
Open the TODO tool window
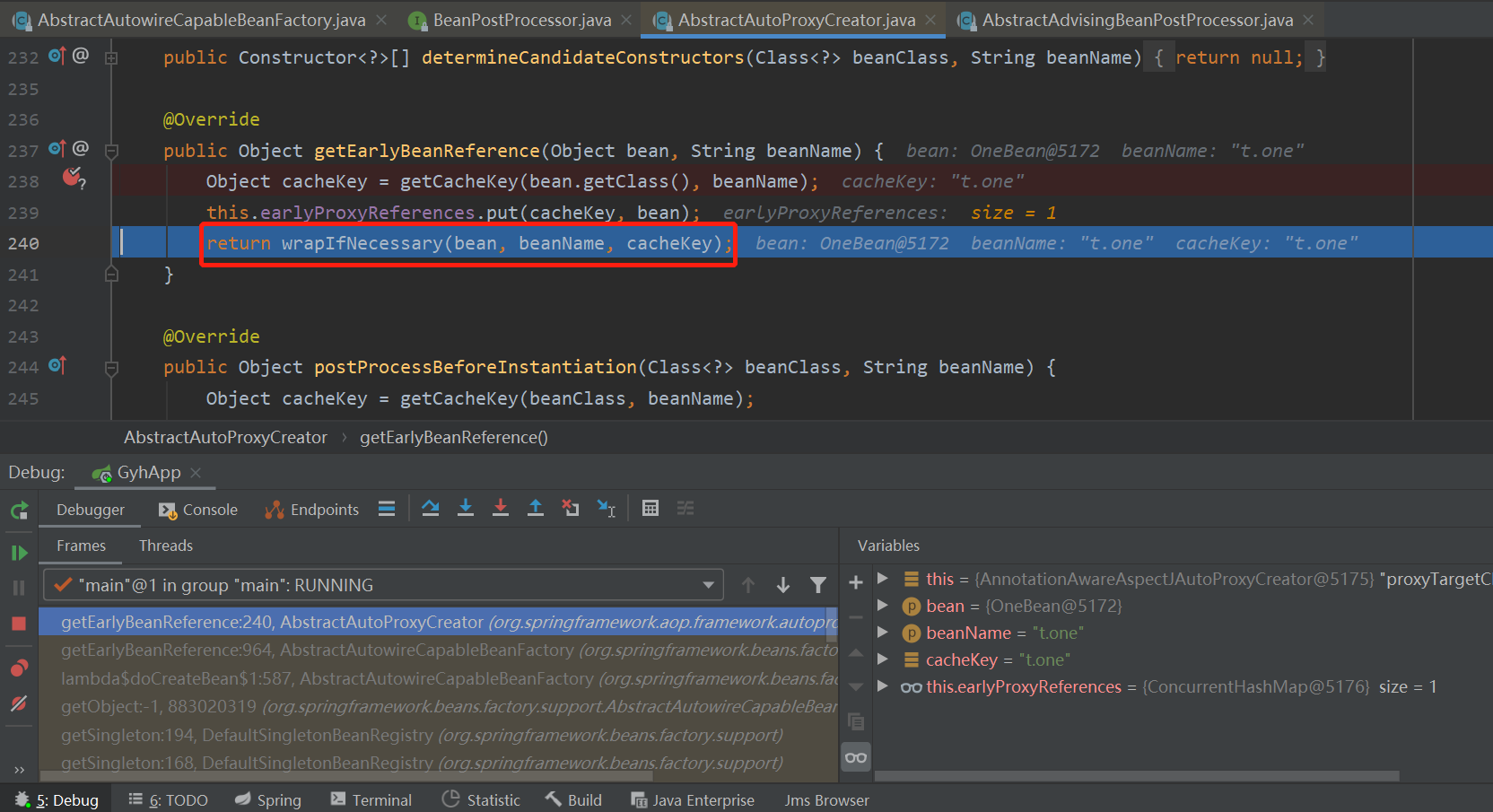pos(169,799)
